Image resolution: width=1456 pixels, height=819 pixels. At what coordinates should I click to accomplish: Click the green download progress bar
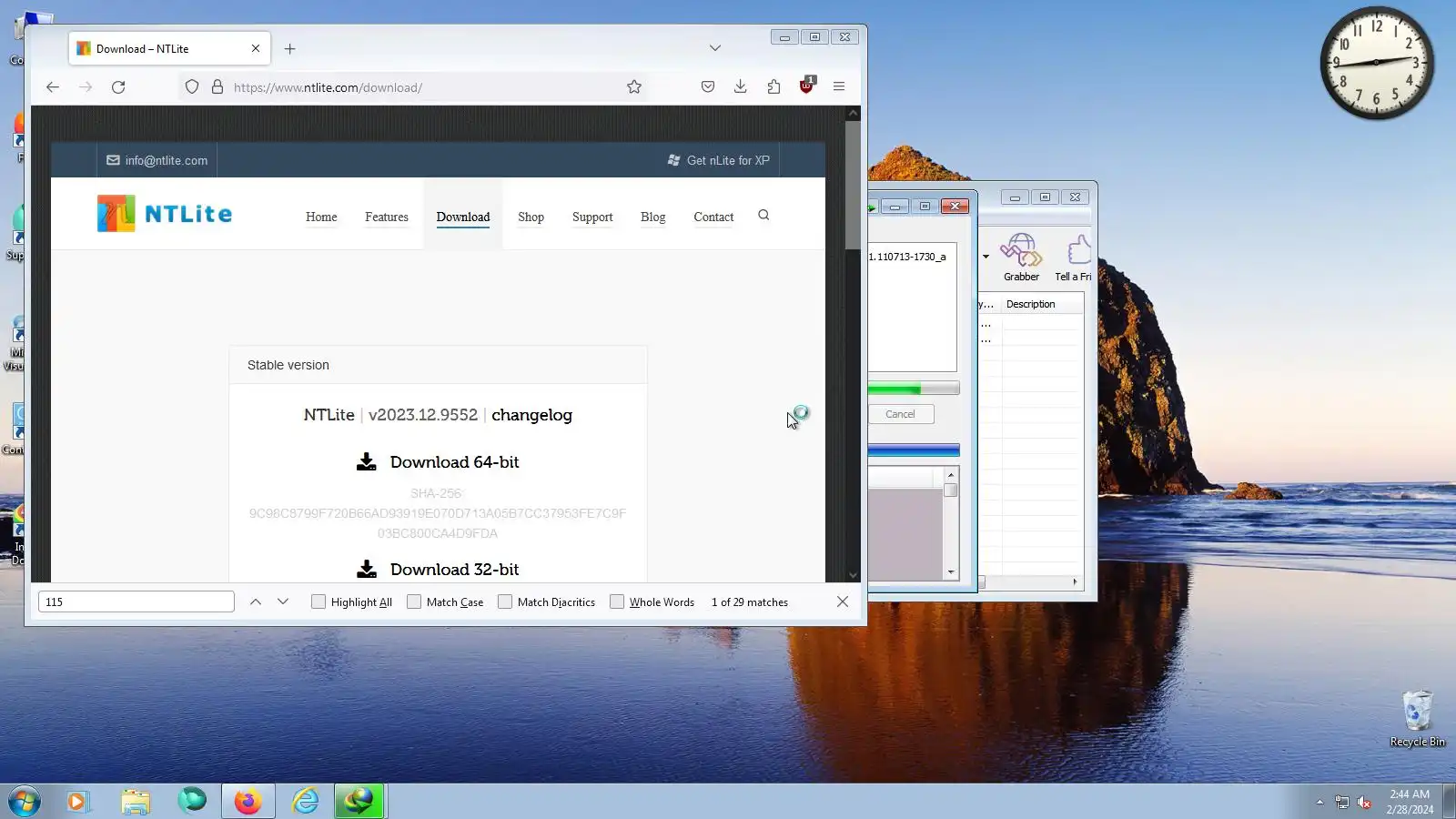[x=913, y=389]
